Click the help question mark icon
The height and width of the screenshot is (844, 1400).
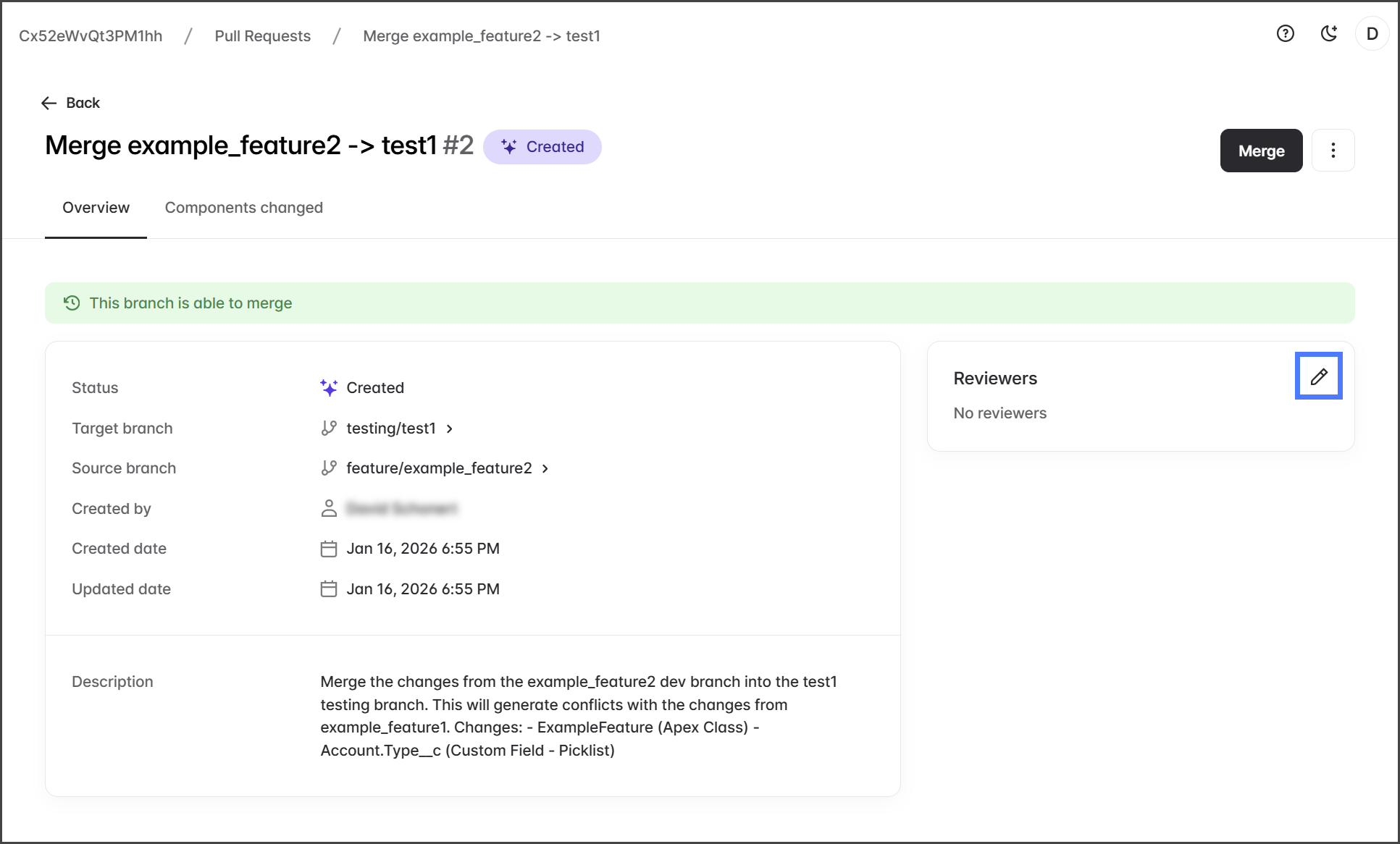point(1285,34)
